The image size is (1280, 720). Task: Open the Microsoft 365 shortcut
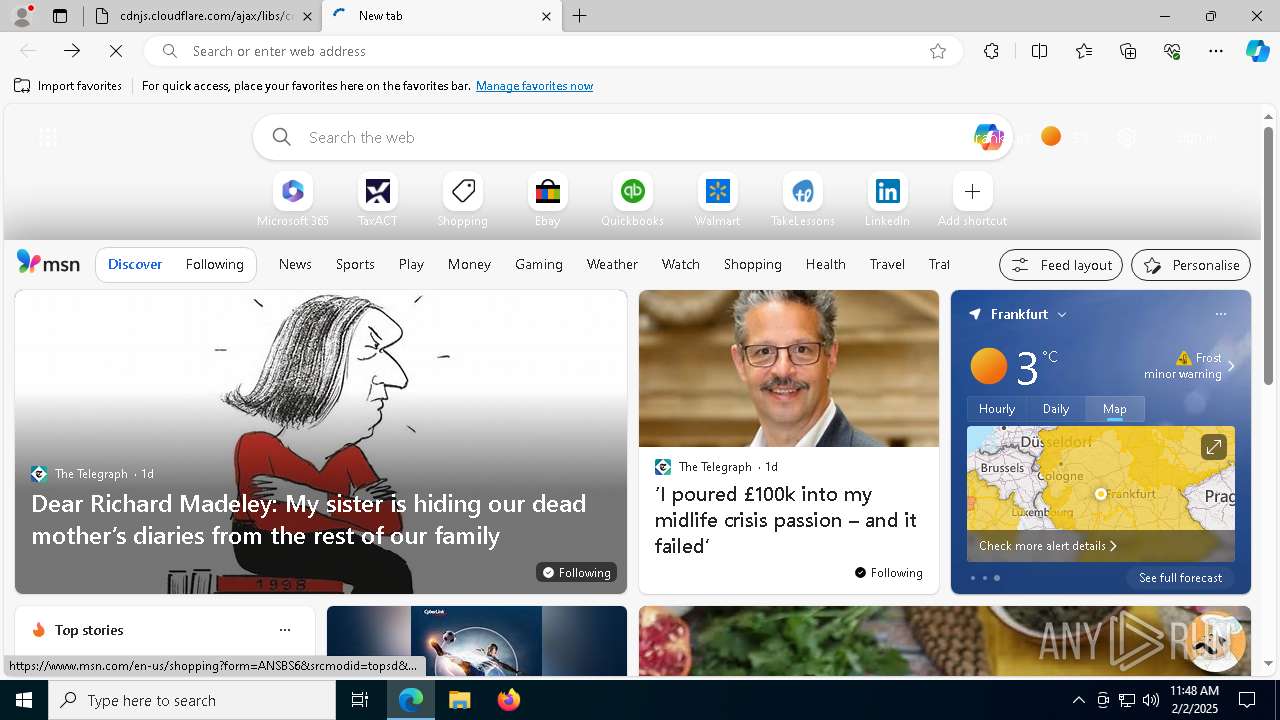(x=293, y=200)
